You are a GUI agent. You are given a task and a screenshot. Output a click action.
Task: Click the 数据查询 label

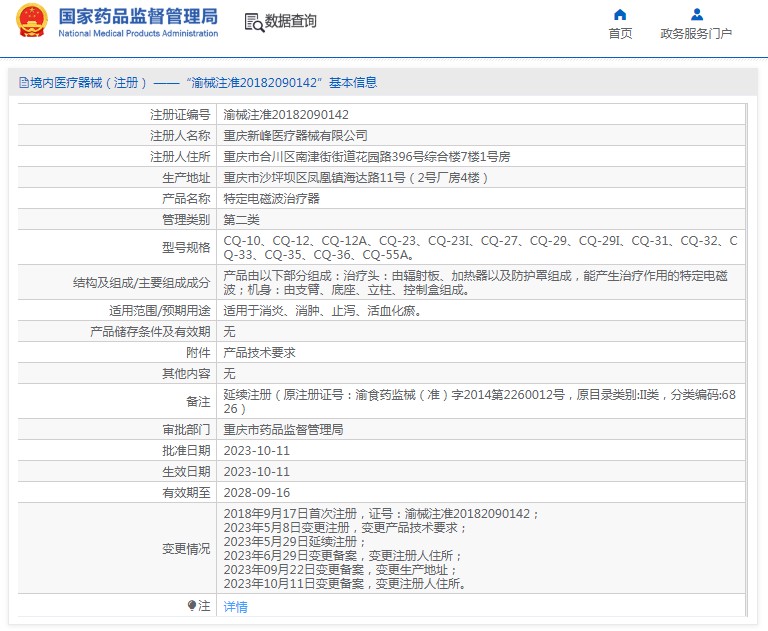pyautogui.click(x=290, y=21)
